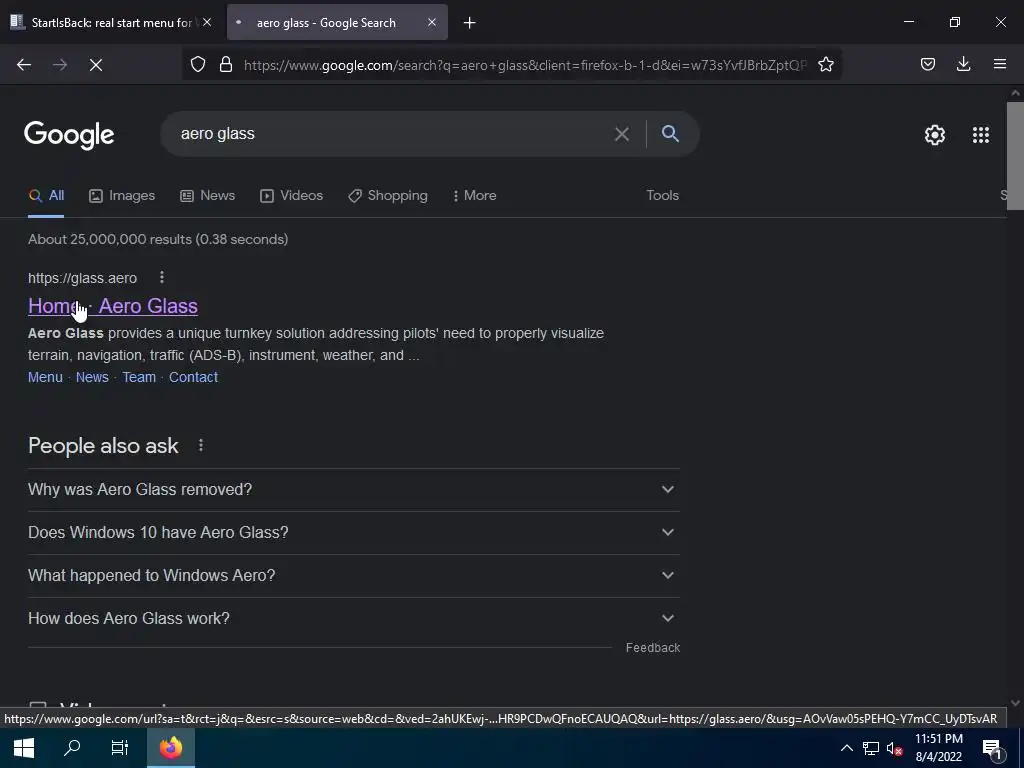This screenshot has height=768, width=1024.
Task: Clear the Google search box
Action: tap(622, 134)
